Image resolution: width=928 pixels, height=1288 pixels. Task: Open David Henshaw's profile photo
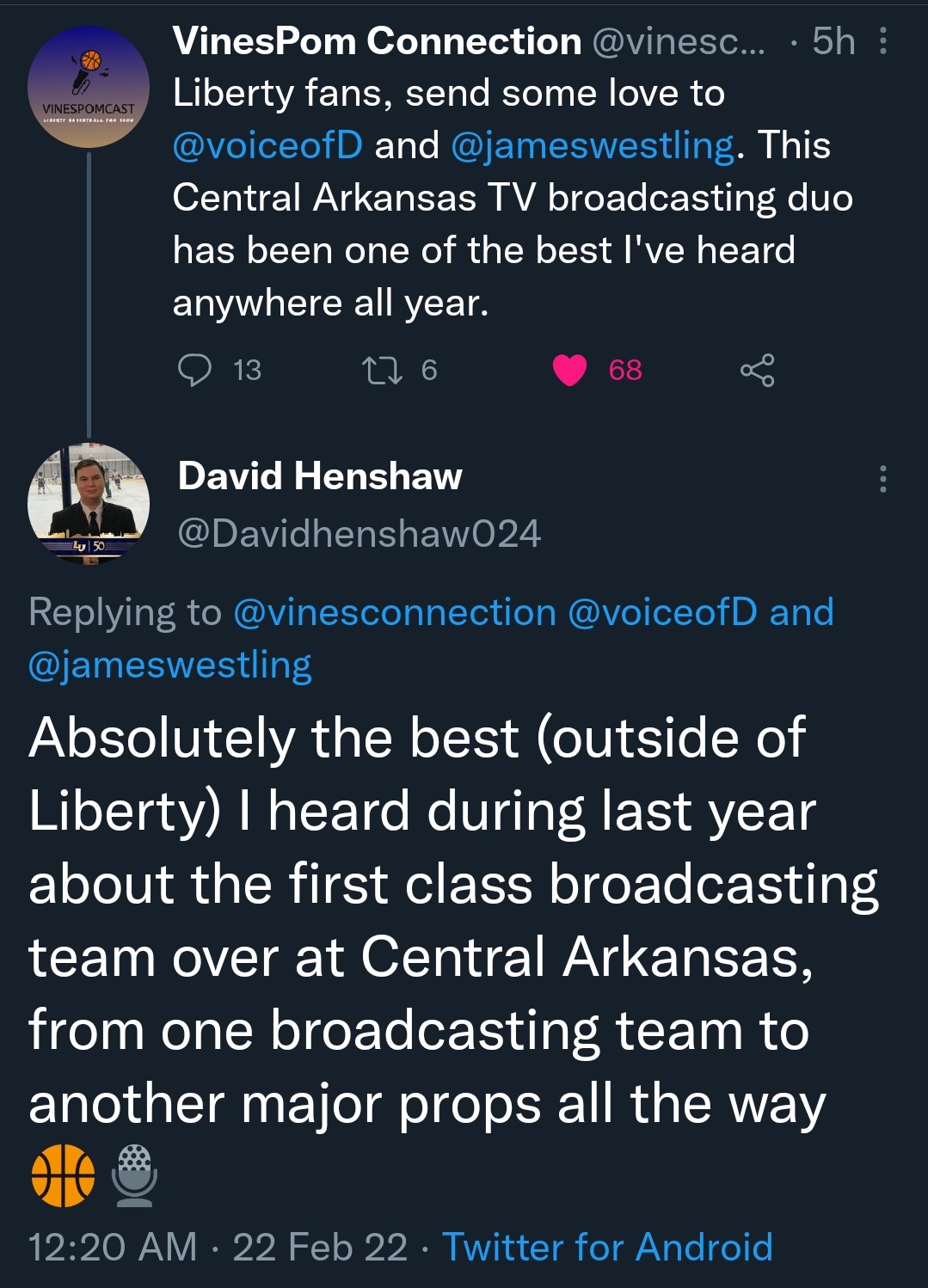coord(89,504)
